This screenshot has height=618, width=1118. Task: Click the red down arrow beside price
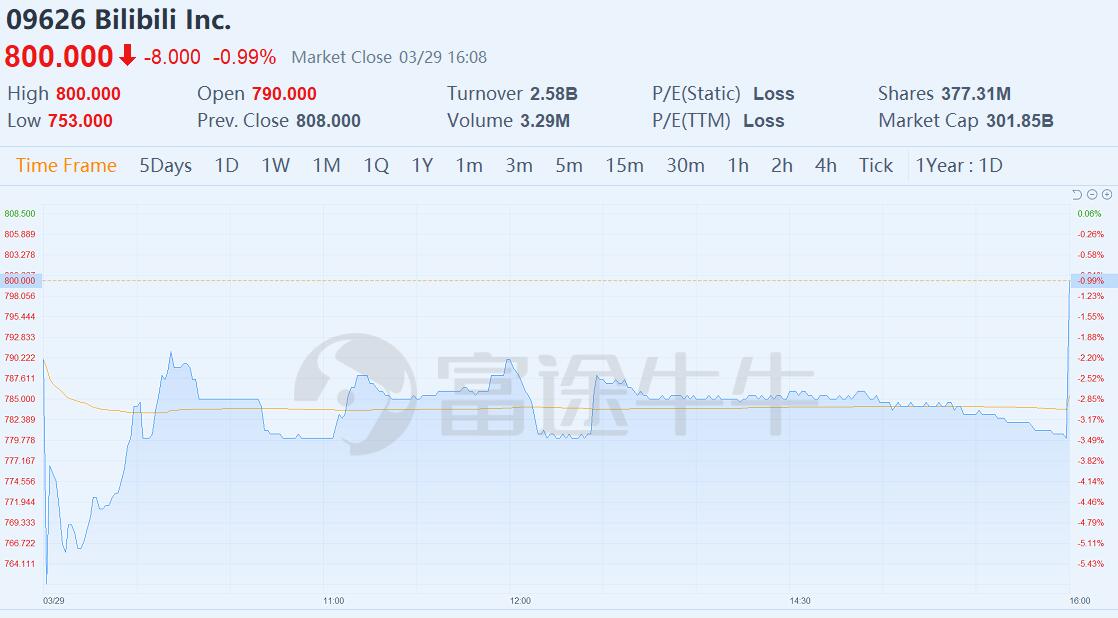[127, 56]
